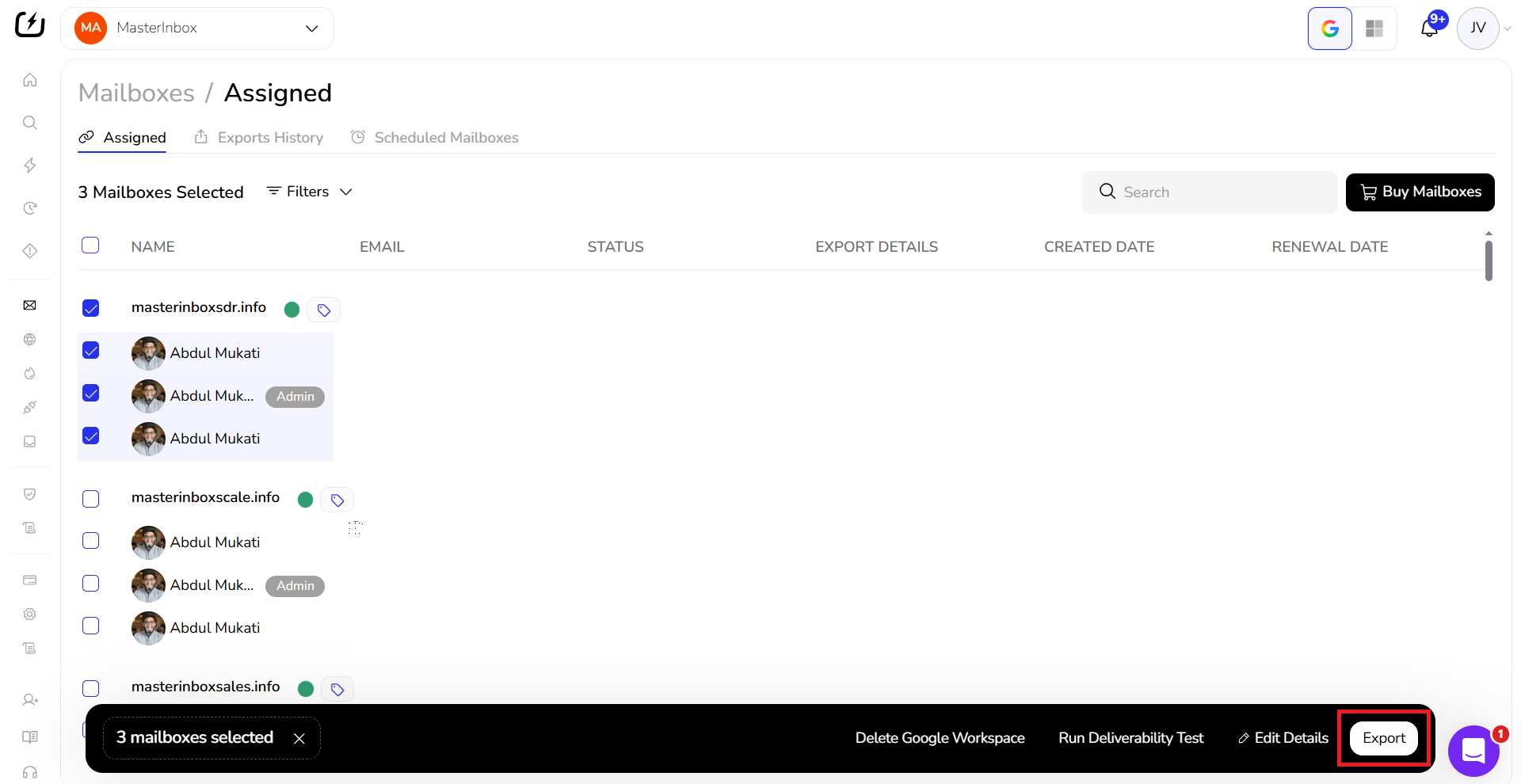Click the Buy Mailboxes button
The width and height of the screenshot is (1521, 784).
1420,192
